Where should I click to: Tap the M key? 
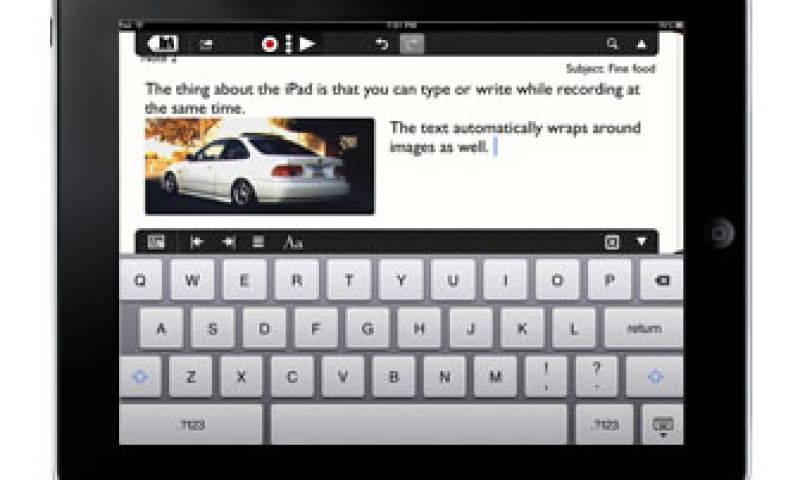[x=495, y=377]
